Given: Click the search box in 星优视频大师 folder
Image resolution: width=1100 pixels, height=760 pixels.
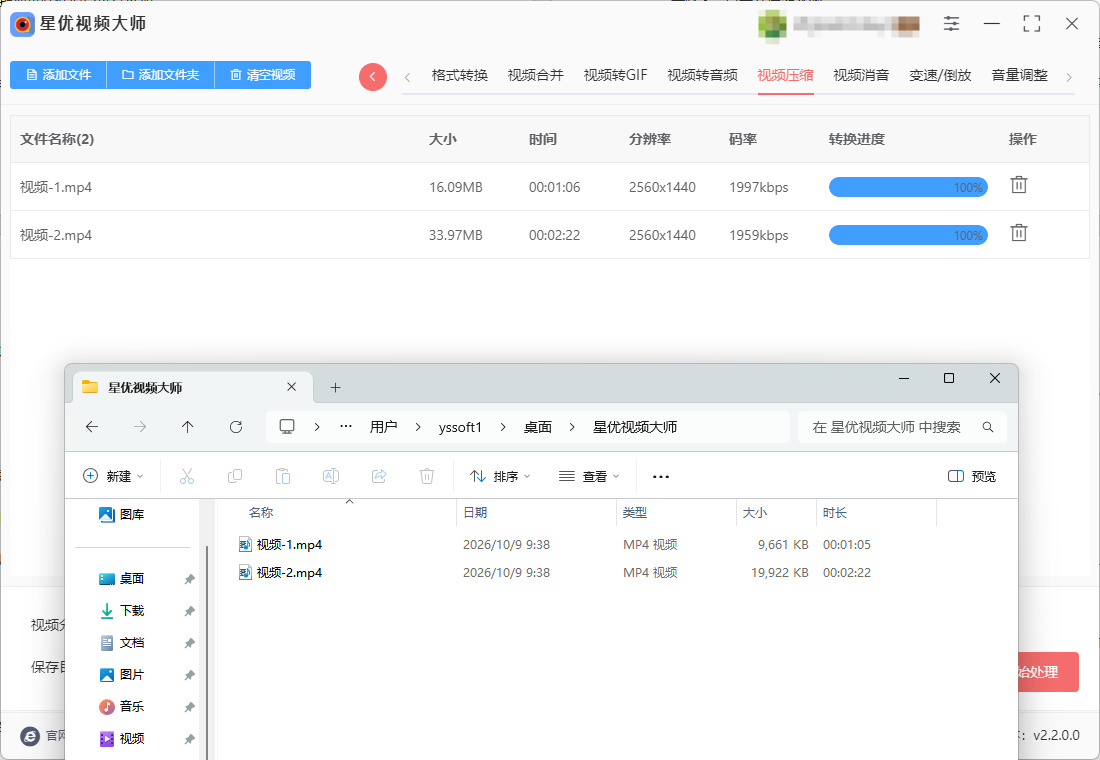Looking at the screenshot, I should click(902, 427).
